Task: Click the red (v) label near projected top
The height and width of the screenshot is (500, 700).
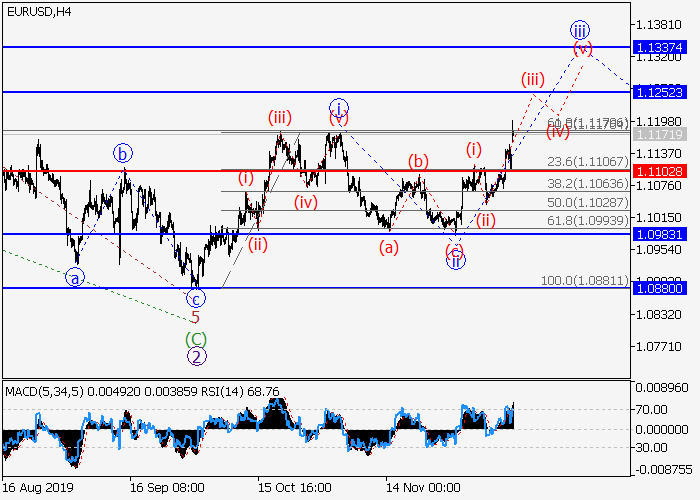Action: [582, 48]
